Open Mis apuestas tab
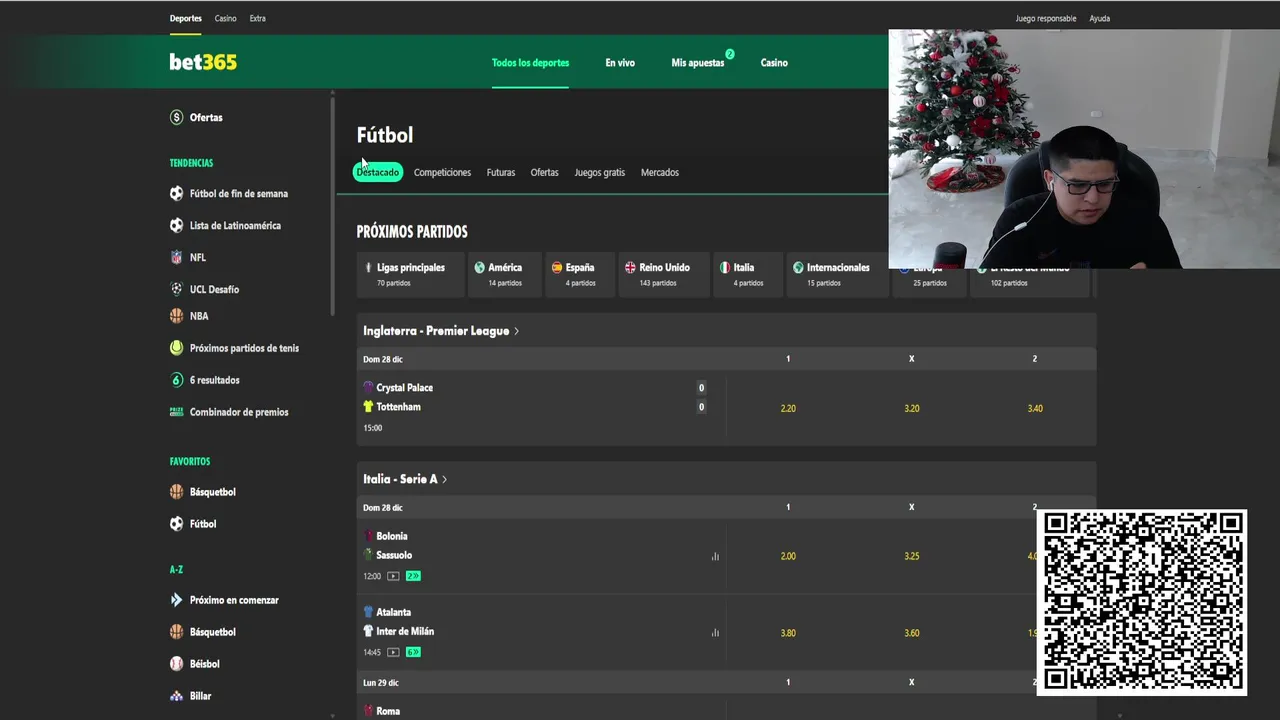 [698, 62]
